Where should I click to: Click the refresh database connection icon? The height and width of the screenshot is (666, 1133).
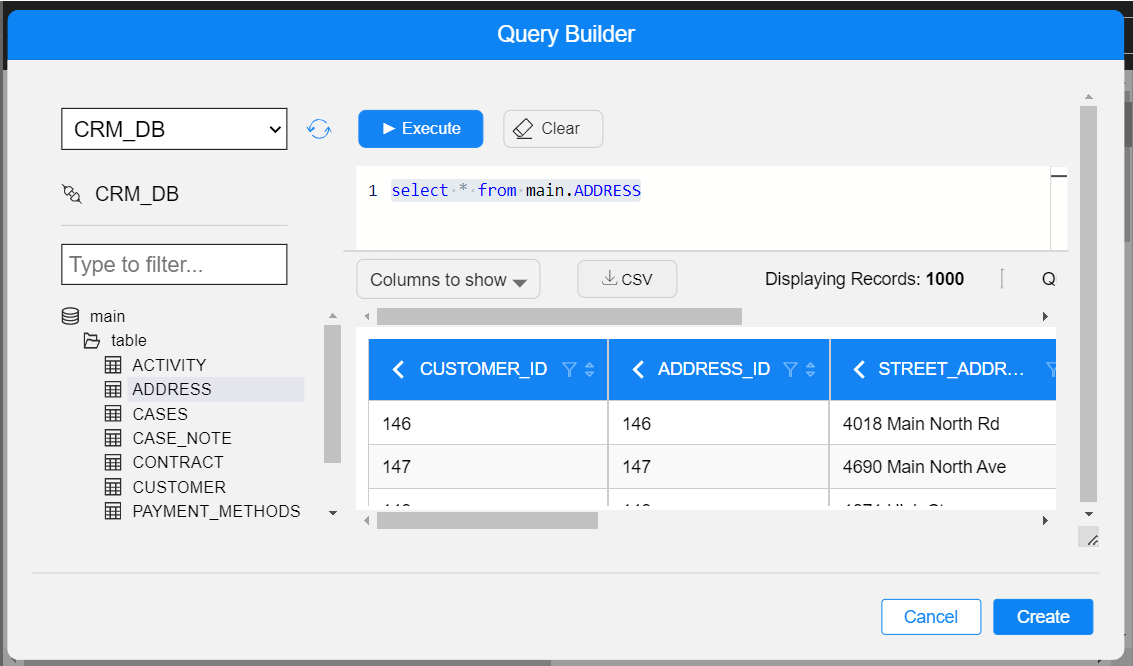pos(319,129)
